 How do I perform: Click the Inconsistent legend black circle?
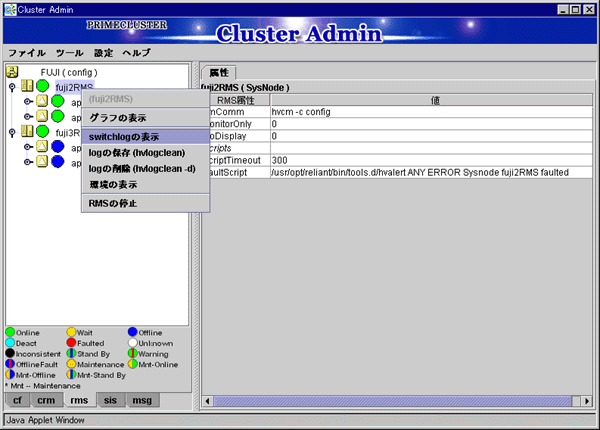click(x=10, y=353)
